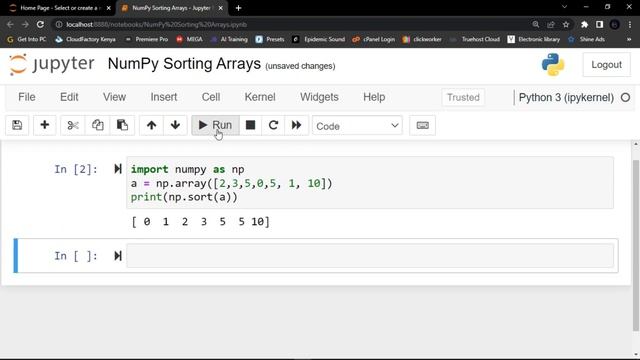The width and height of the screenshot is (640, 360).
Task: Open the Cell menu
Action: pos(211,97)
